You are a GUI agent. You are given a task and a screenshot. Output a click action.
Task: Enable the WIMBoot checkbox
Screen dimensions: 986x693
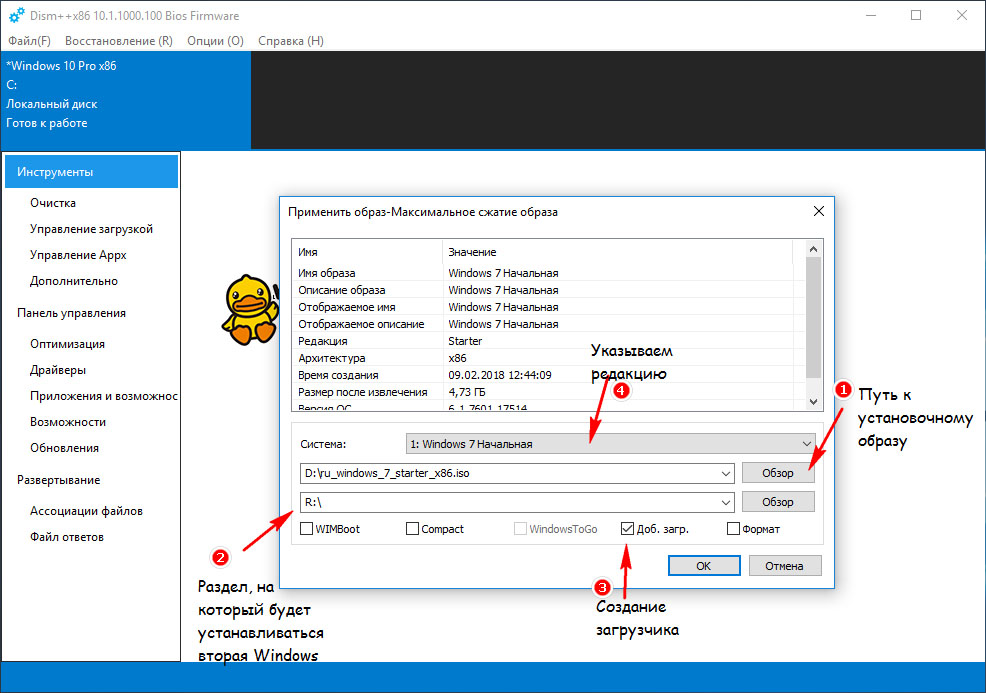[x=306, y=529]
